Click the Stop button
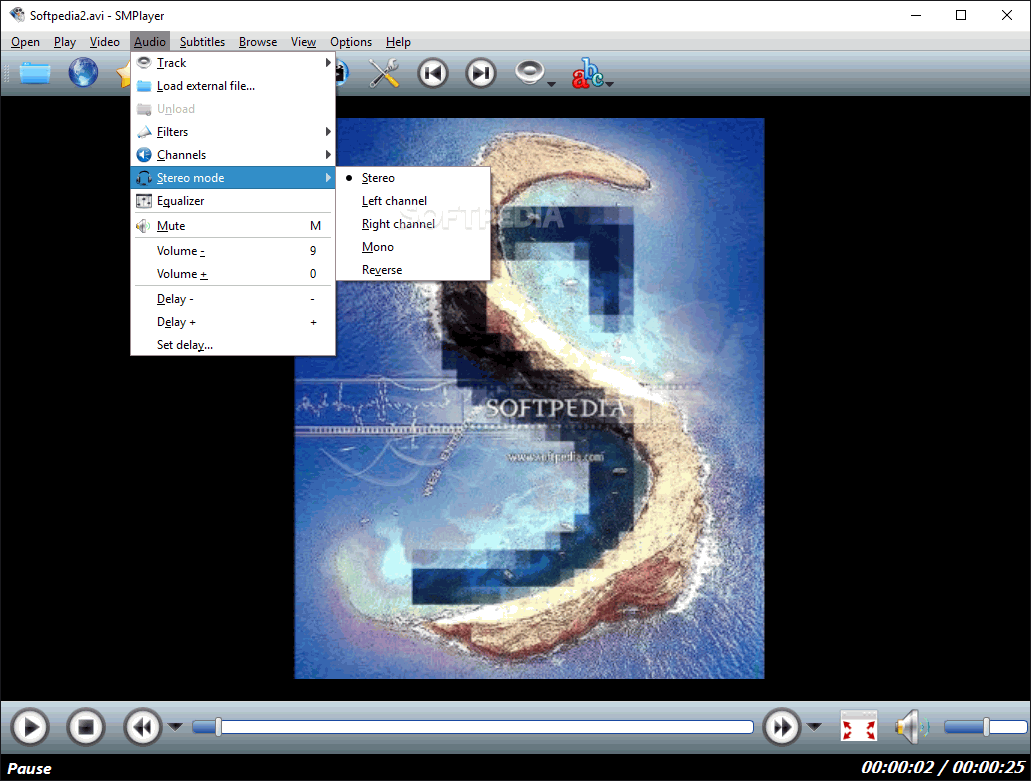This screenshot has width=1031, height=781. tap(86, 727)
